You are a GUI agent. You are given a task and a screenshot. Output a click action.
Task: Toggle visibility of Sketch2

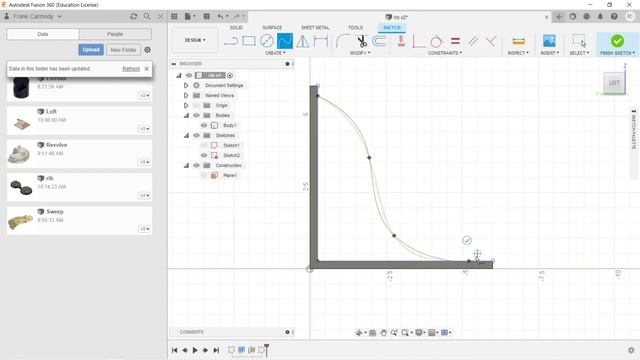[x=204, y=156]
